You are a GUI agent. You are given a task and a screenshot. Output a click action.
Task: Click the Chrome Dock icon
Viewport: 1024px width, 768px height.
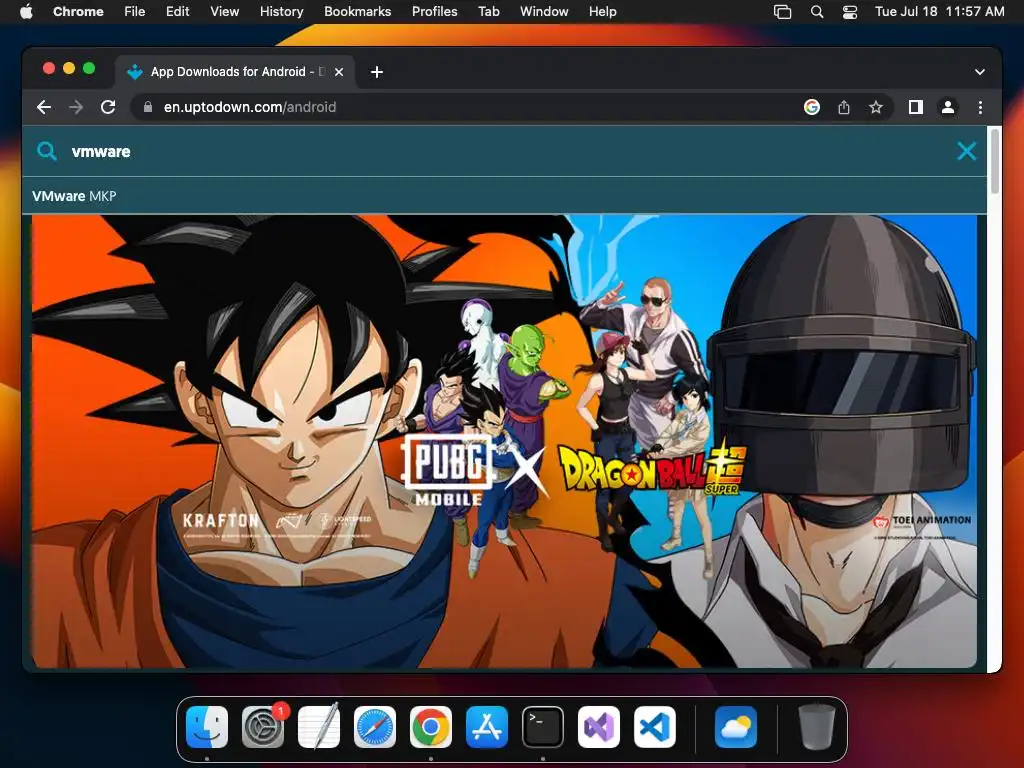tap(431, 727)
